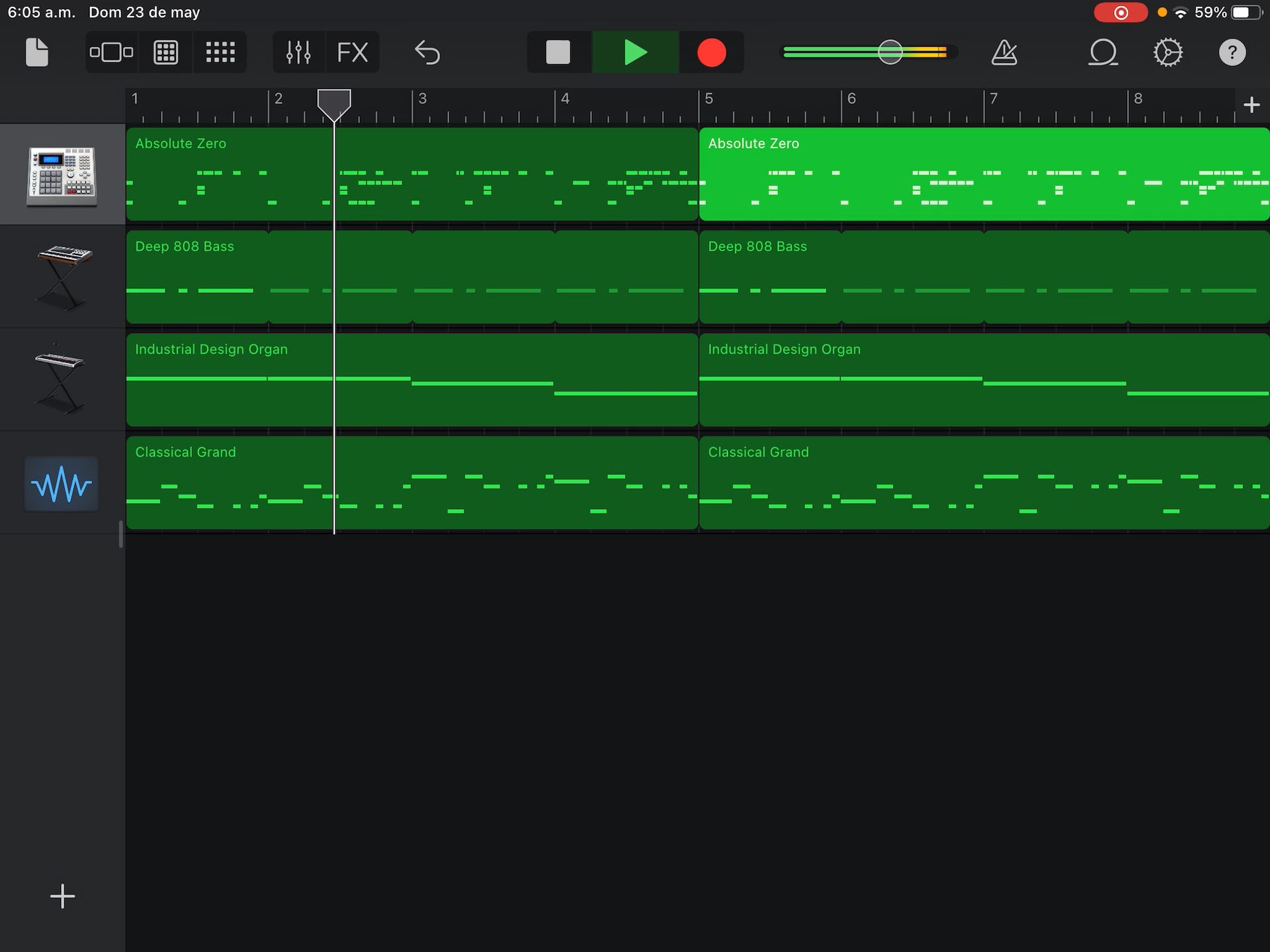Tap the playhead marker in ruler
This screenshot has width=1270, height=952.
pyautogui.click(x=334, y=104)
